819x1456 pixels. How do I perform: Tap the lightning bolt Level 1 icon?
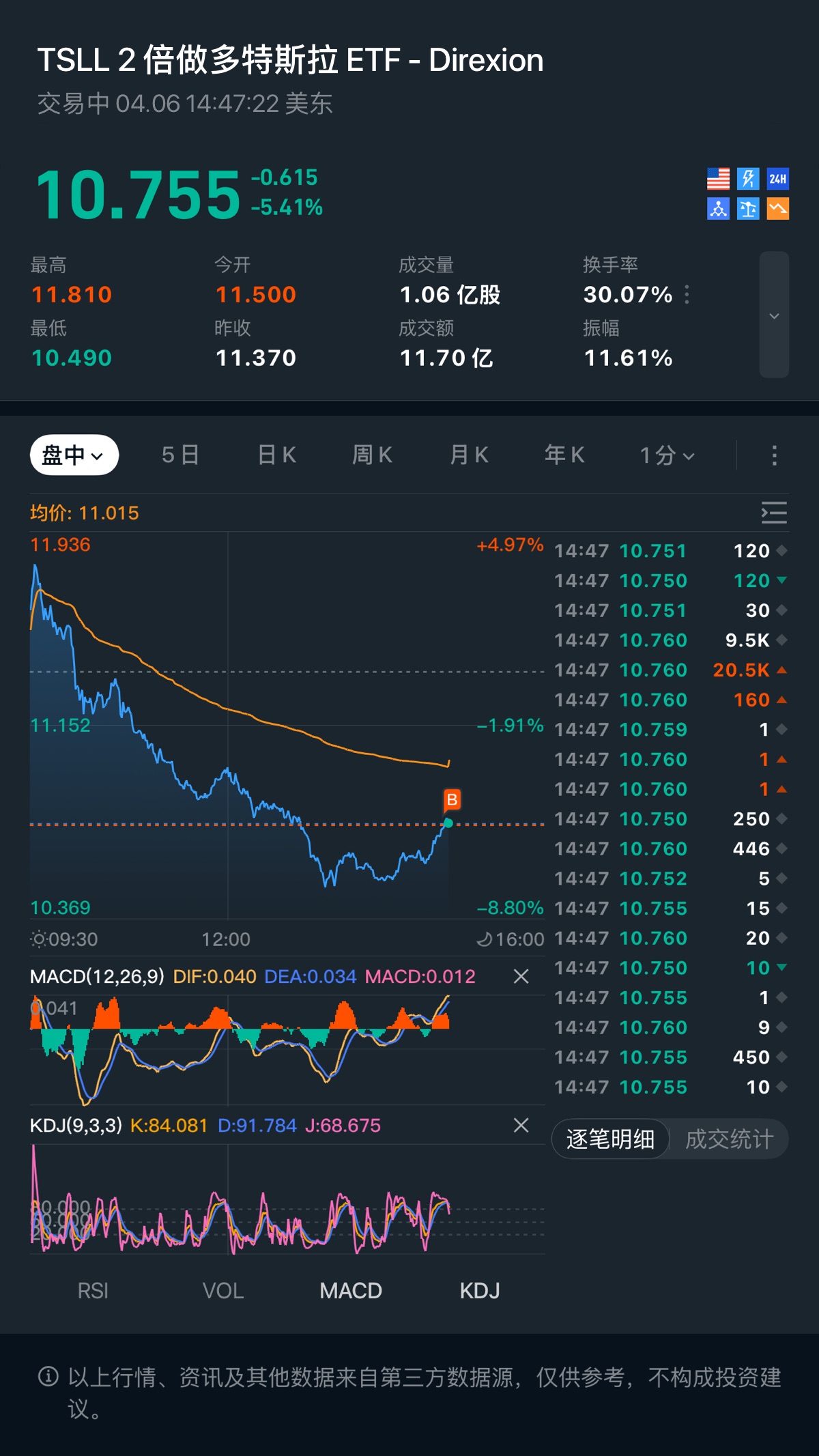point(748,179)
